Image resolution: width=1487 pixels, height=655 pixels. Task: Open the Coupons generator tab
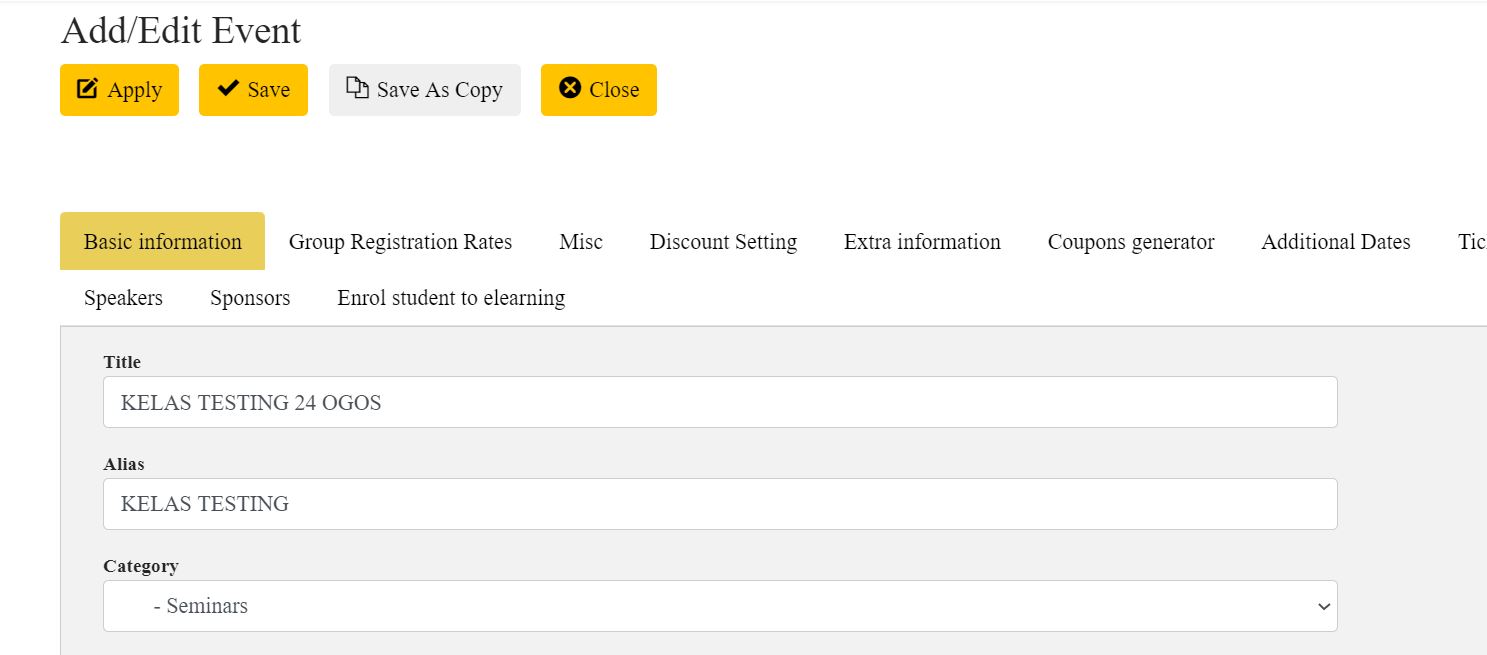pyautogui.click(x=1131, y=242)
